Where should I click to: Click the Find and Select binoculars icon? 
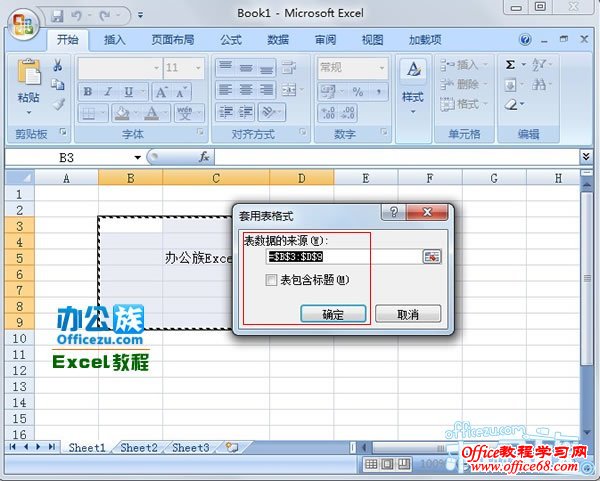pyautogui.click(x=539, y=85)
